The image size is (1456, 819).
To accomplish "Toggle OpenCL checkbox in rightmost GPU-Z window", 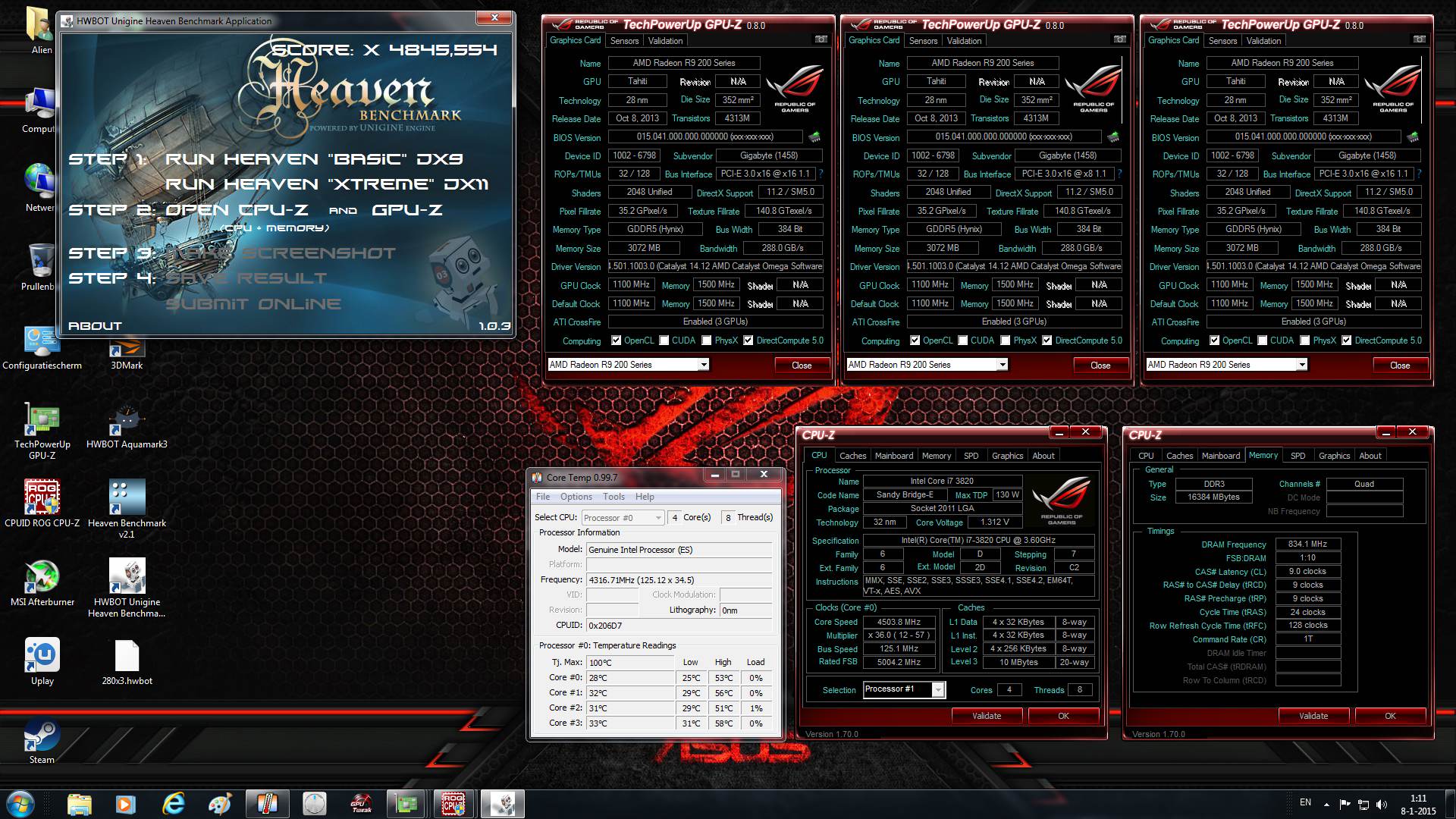I will pos(1214,340).
